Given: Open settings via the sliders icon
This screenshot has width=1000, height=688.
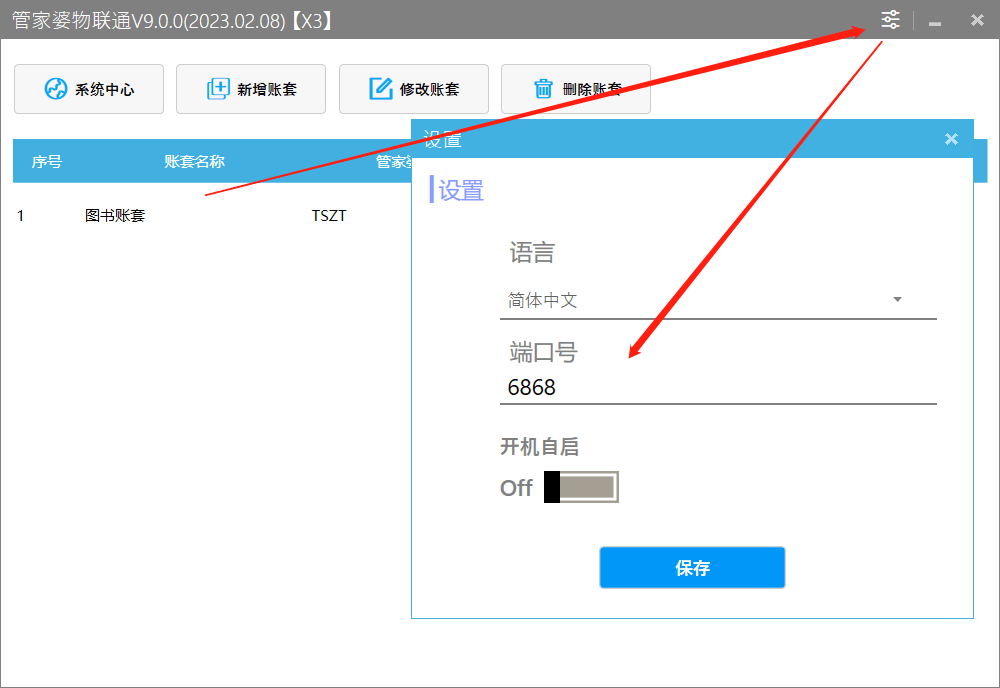Looking at the screenshot, I should coord(890,20).
